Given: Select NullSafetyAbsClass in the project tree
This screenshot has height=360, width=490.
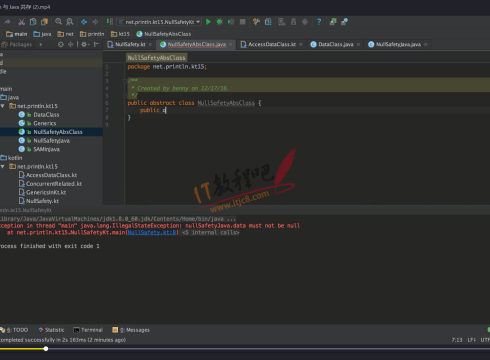Looking at the screenshot, I should (x=51, y=132).
